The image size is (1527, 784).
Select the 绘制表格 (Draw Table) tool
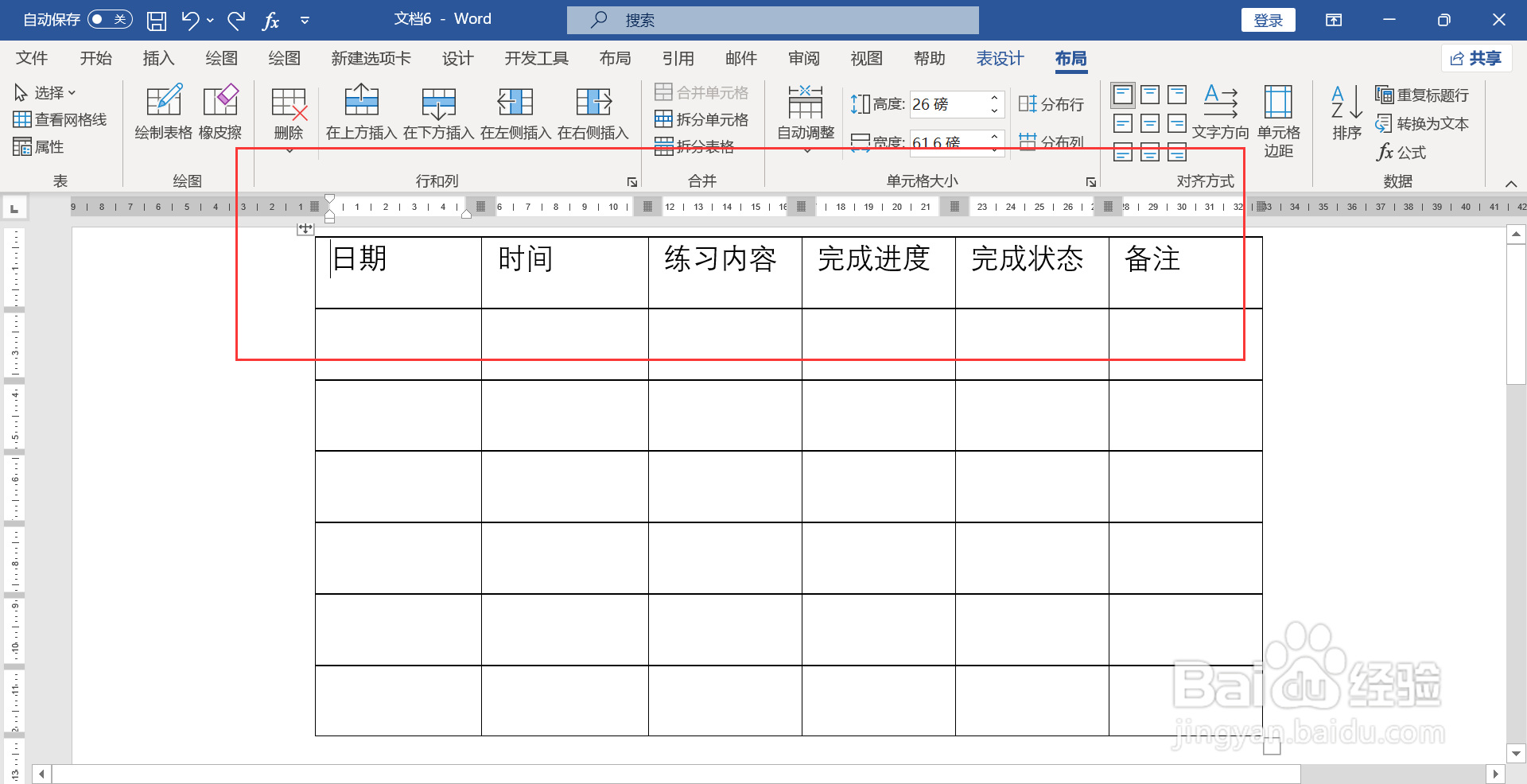pyautogui.click(x=163, y=113)
